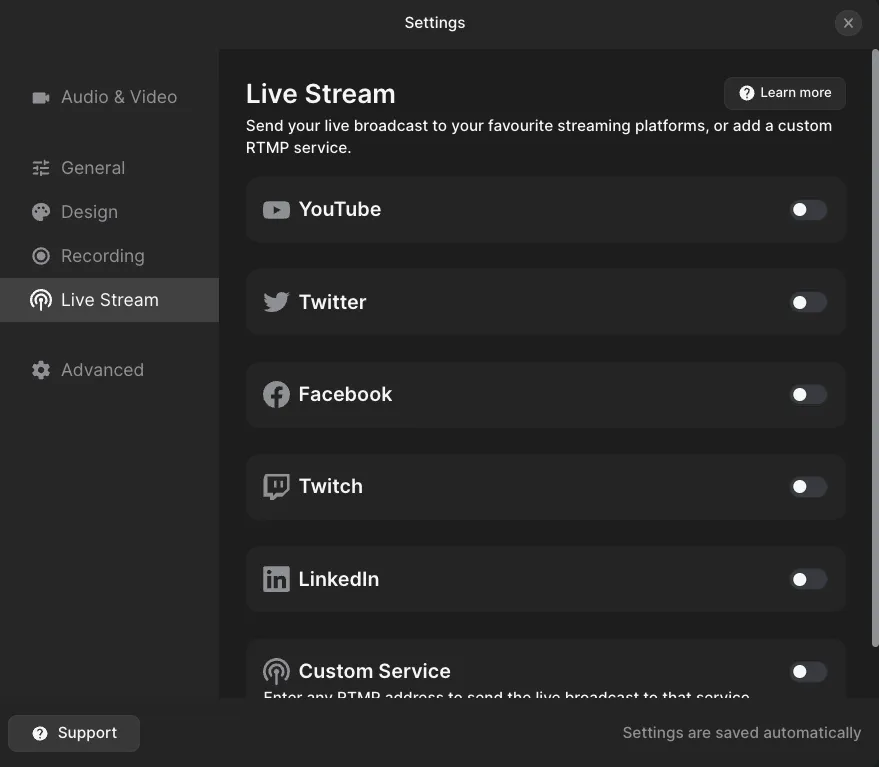Click the 'Send your live broadcast' description

coord(539,137)
